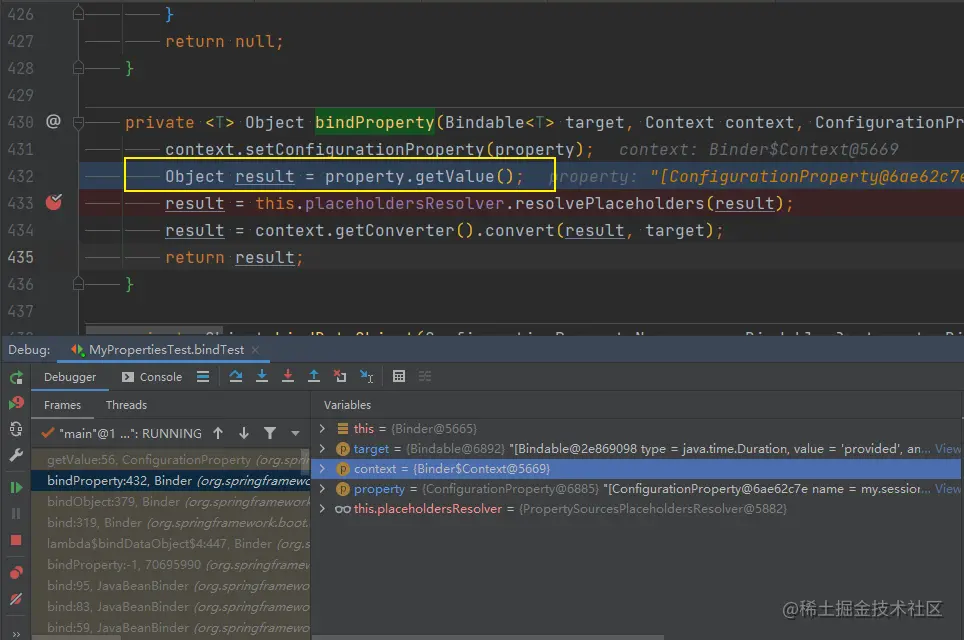Click the Trace Current Stream Chain icon

pos(425,376)
